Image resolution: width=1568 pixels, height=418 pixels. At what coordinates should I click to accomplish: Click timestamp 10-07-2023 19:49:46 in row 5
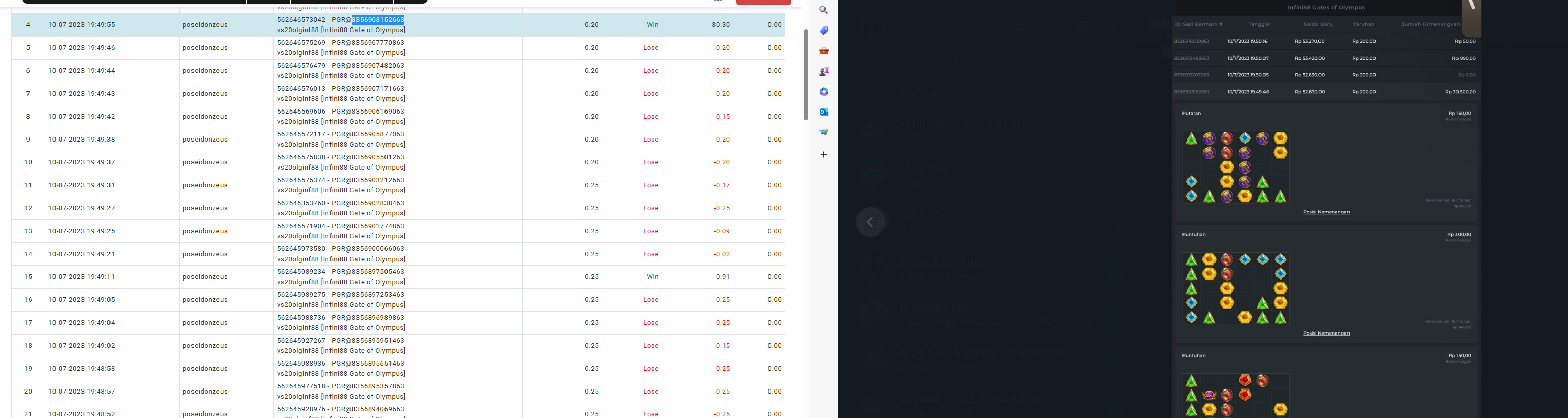click(x=81, y=47)
